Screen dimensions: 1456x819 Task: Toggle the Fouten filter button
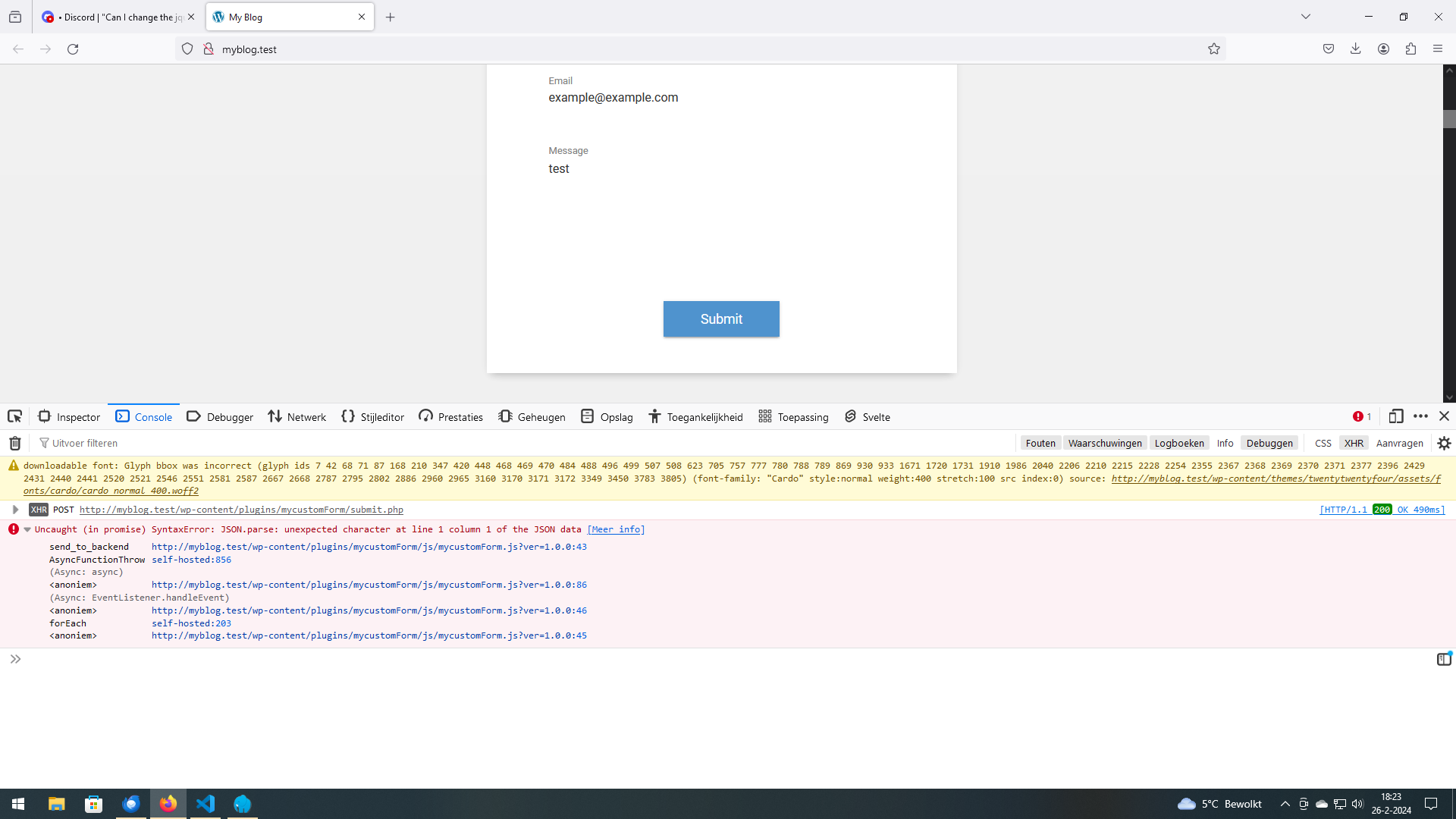point(1040,444)
